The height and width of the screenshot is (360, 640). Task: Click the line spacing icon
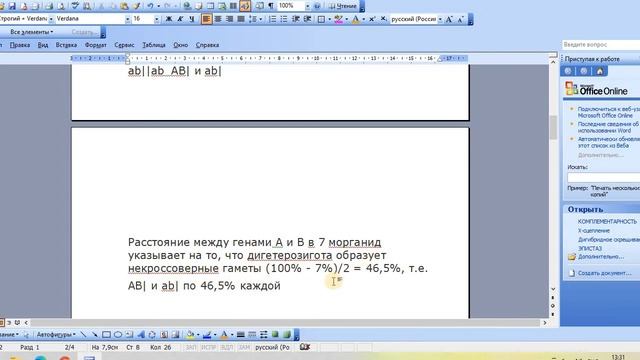tap(253, 19)
